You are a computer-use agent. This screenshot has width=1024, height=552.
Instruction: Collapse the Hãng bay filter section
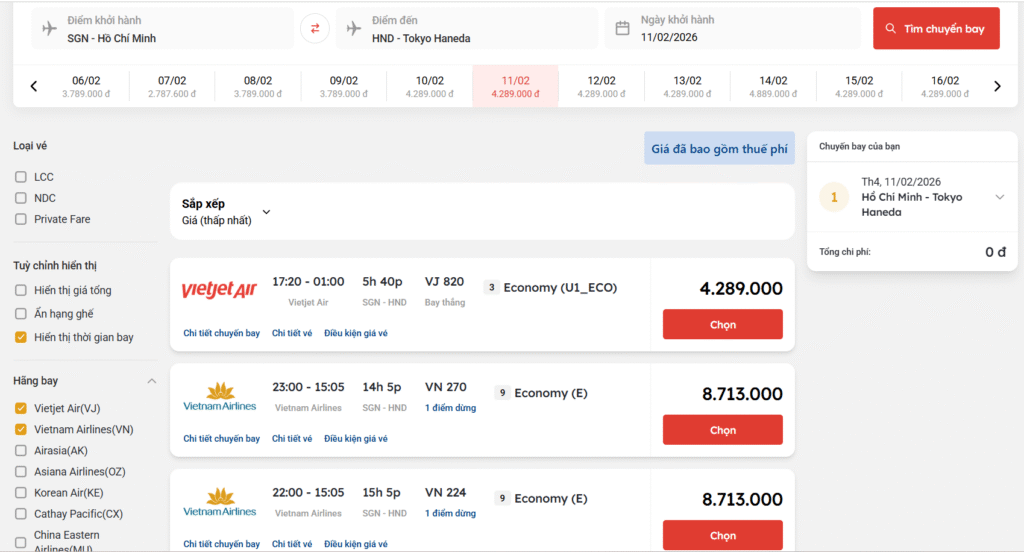click(152, 381)
